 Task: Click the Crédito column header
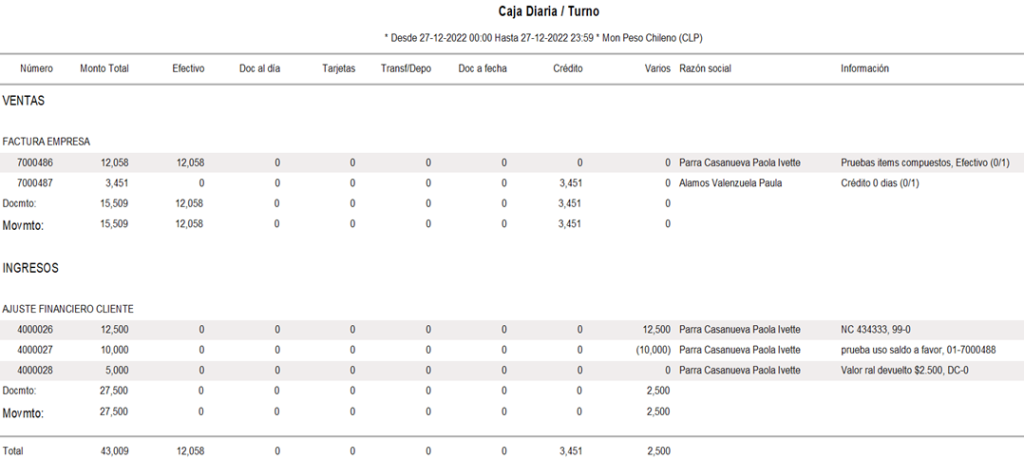coord(568,69)
